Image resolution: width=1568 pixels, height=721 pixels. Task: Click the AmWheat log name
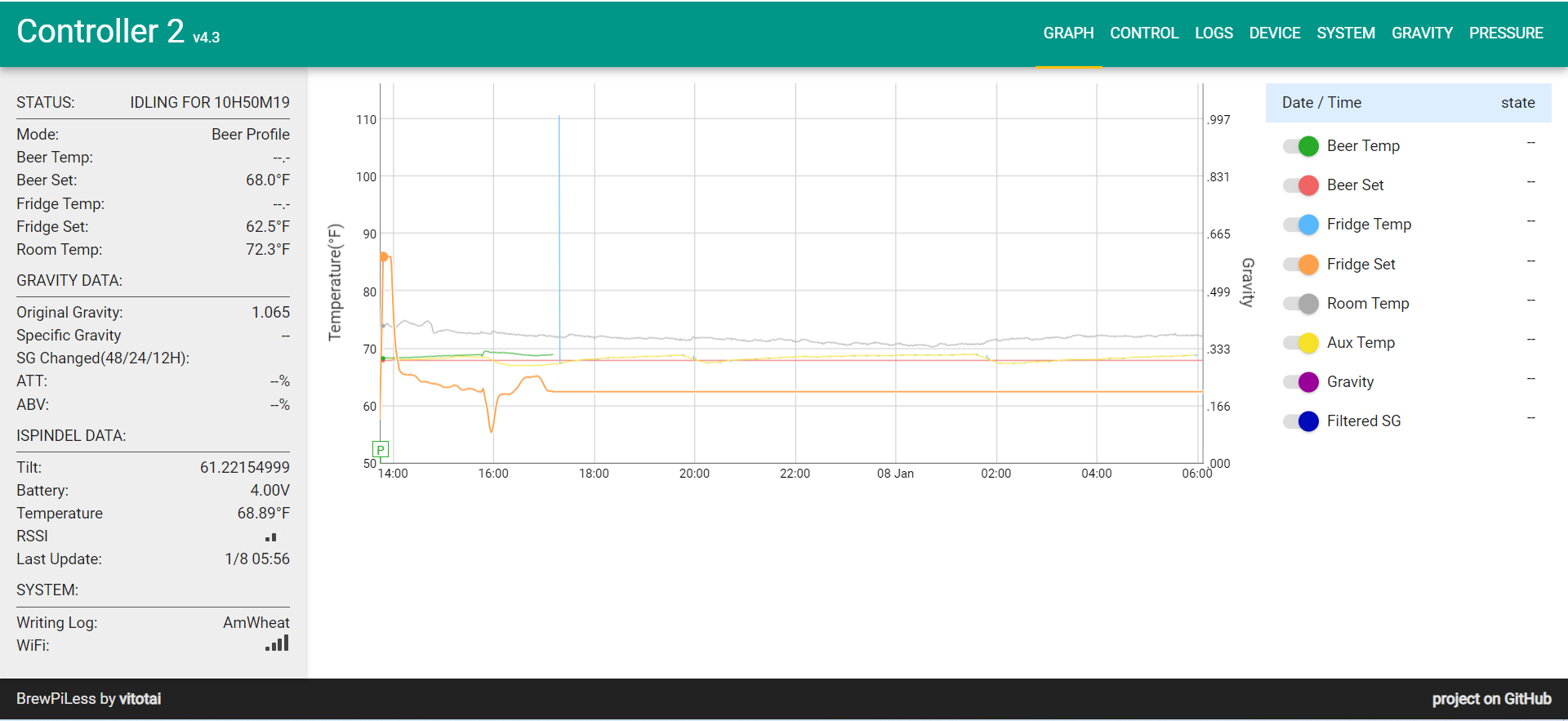click(x=256, y=623)
